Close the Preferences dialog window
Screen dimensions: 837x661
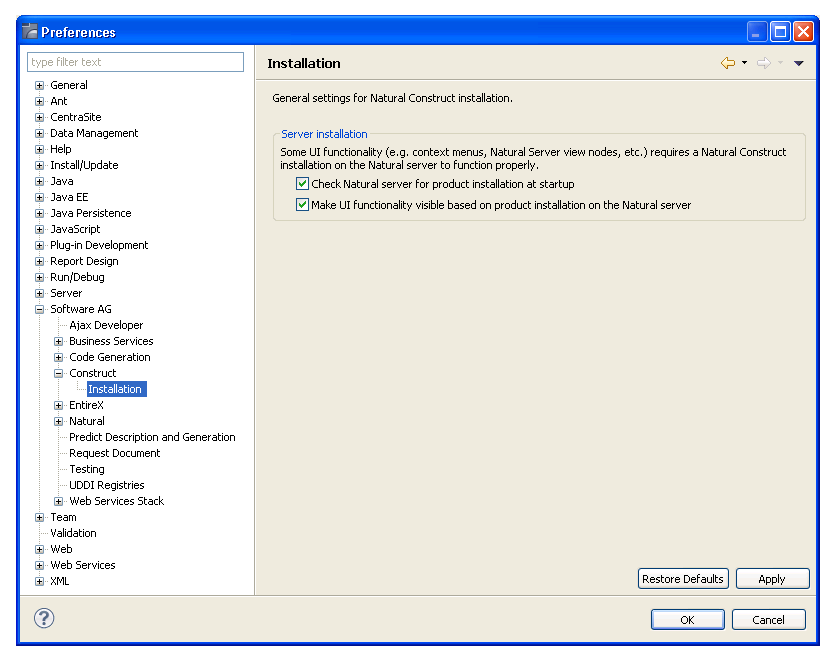point(803,32)
